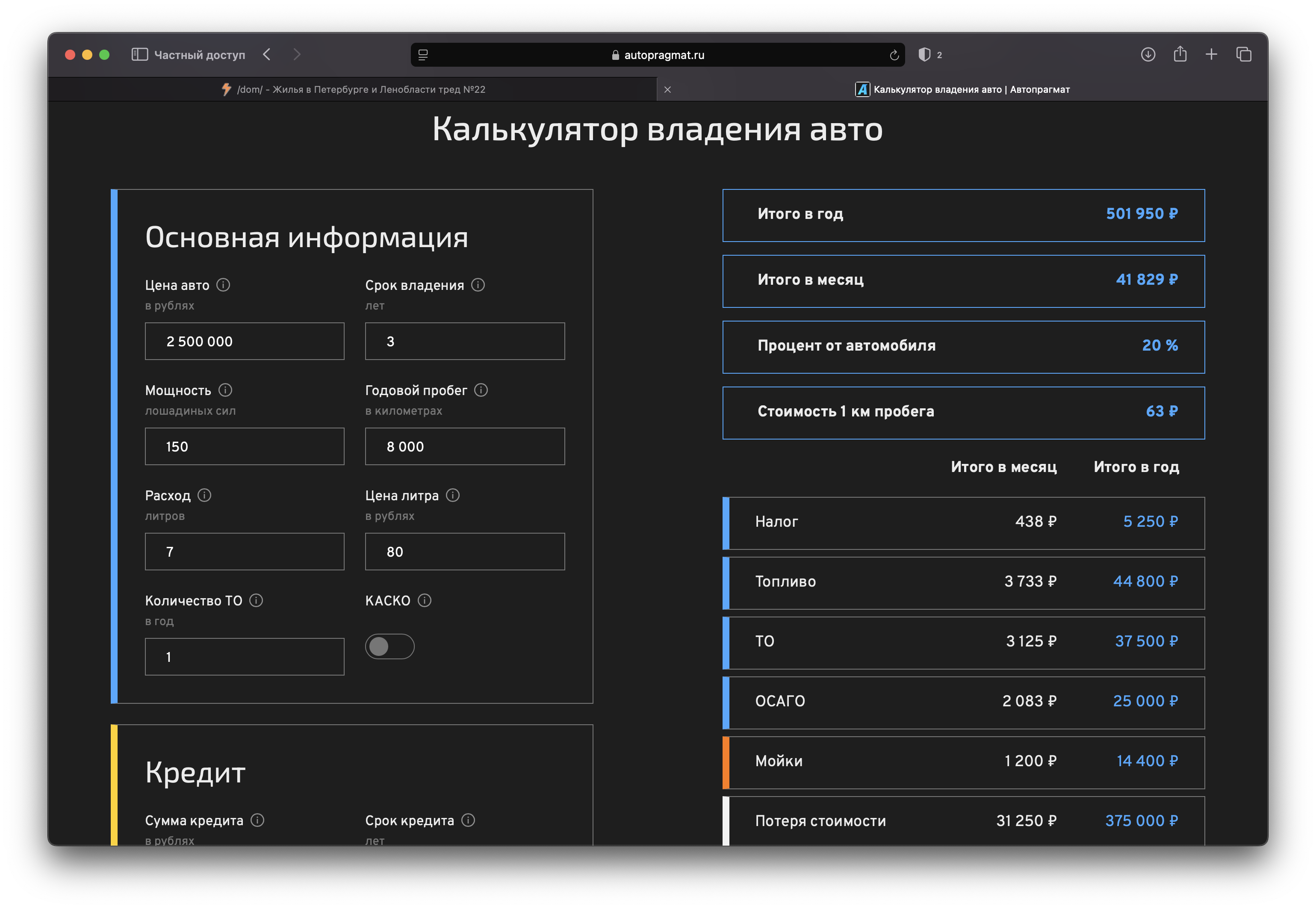Click the Цена авто input with 2 500 000
Image resolution: width=1316 pixels, height=909 pixels.
(x=244, y=341)
